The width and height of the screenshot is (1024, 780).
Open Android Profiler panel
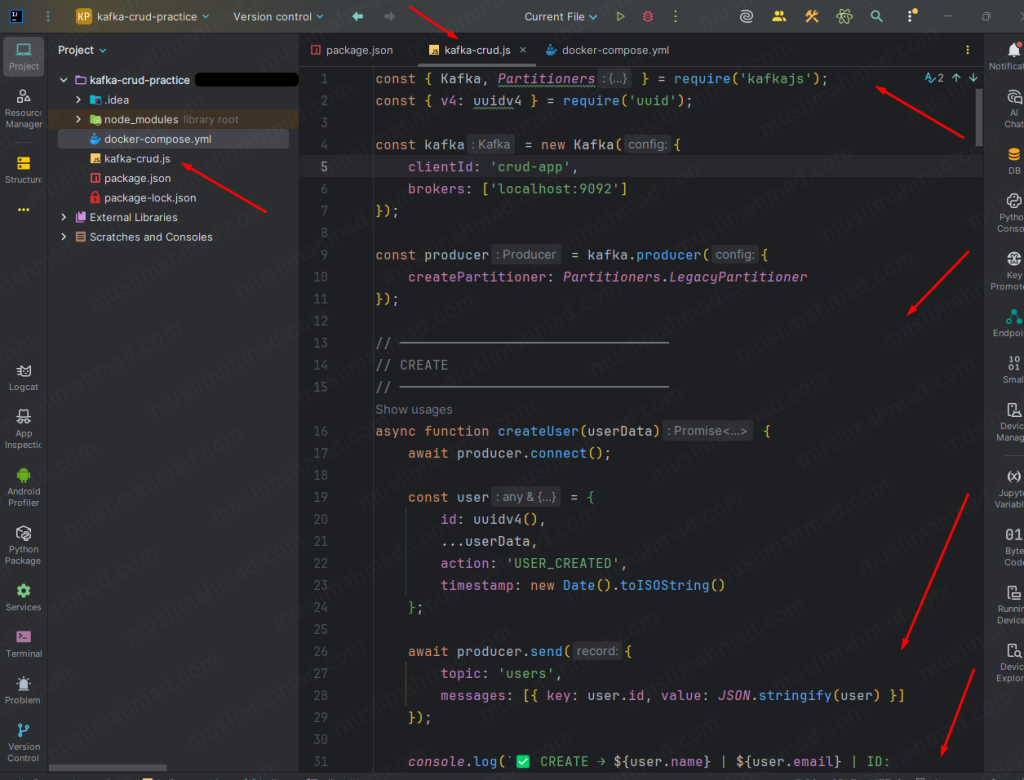click(x=24, y=487)
